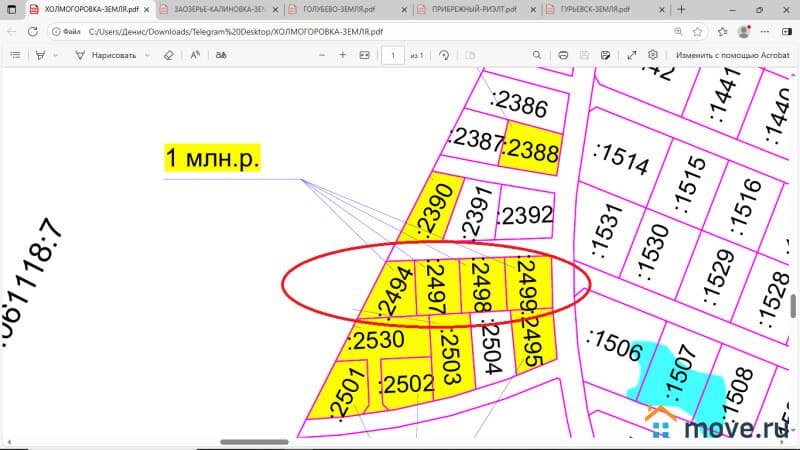800x450 pixels.
Task: Enter full screen mode in PDF toolbar
Action: click(631, 55)
